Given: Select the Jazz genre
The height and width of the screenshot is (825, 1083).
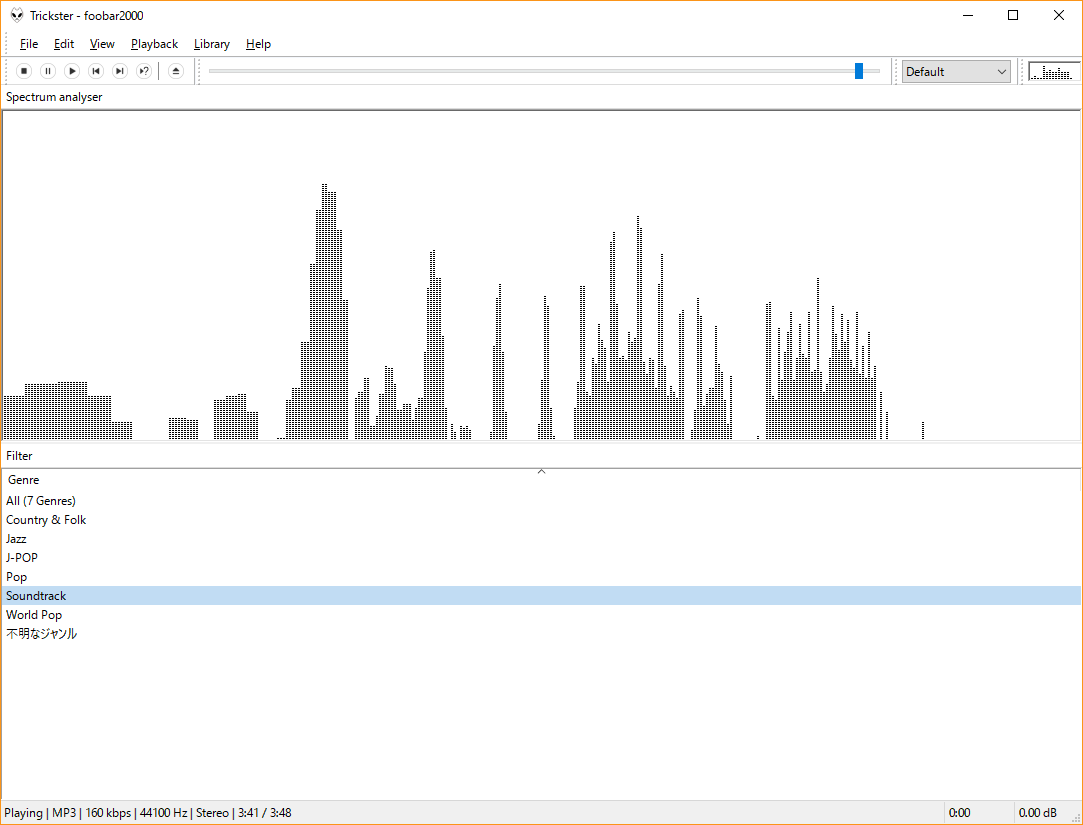Looking at the screenshot, I should pos(16,539).
